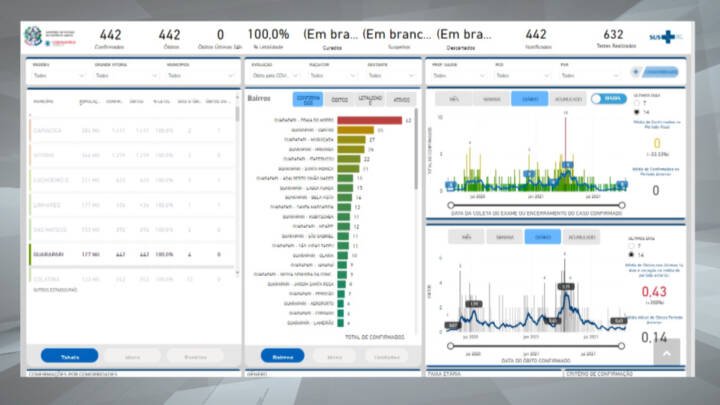Select 14 days radio in deaths chart
This screenshot has height=405, width=720.
[631, 255]
